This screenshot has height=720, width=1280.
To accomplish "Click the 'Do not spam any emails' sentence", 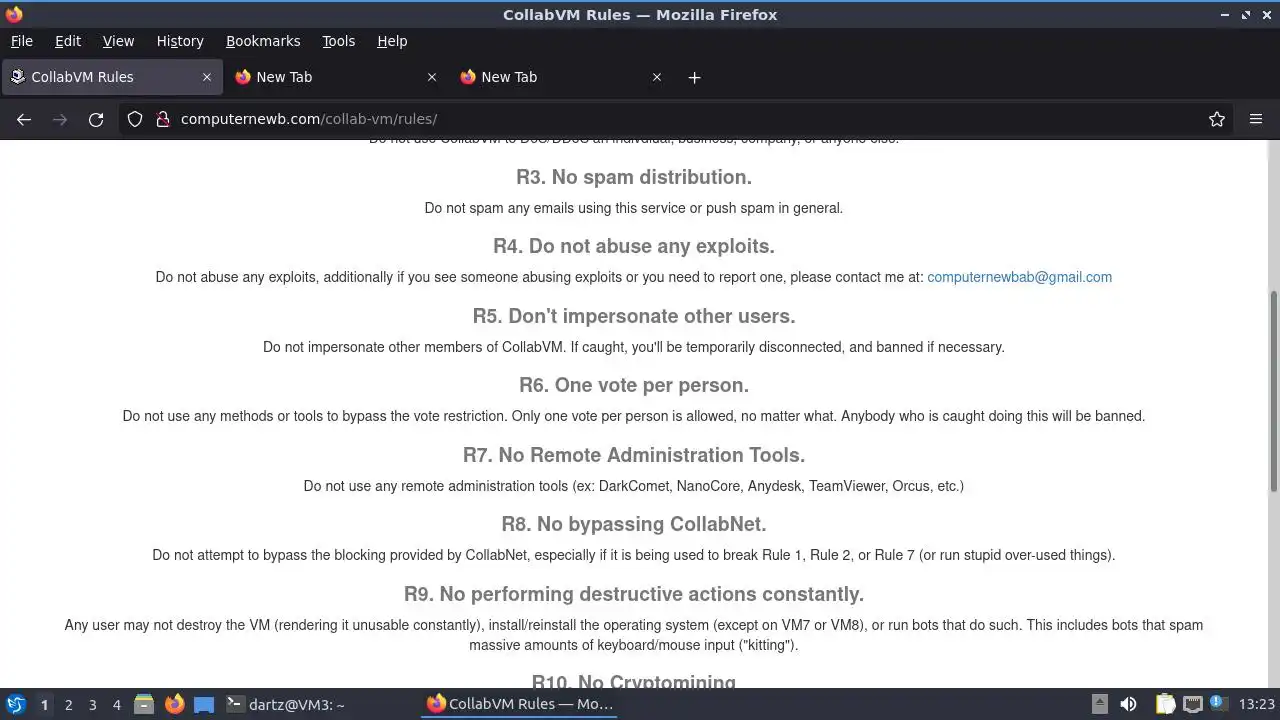I will (634, 208).
